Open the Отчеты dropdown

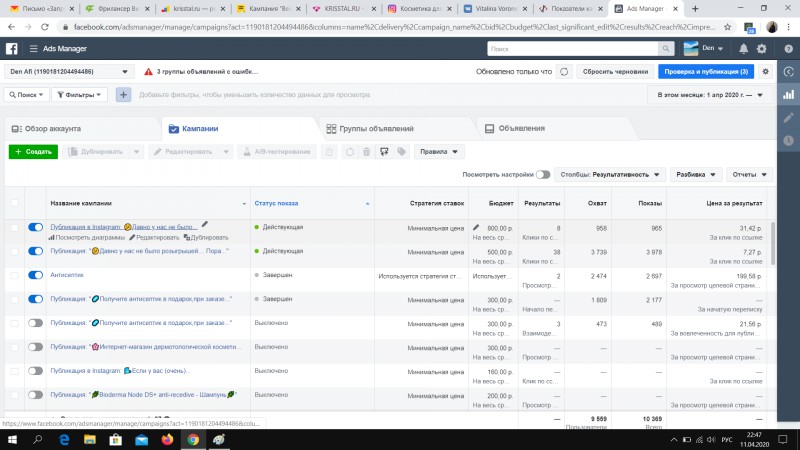[749, 174]
